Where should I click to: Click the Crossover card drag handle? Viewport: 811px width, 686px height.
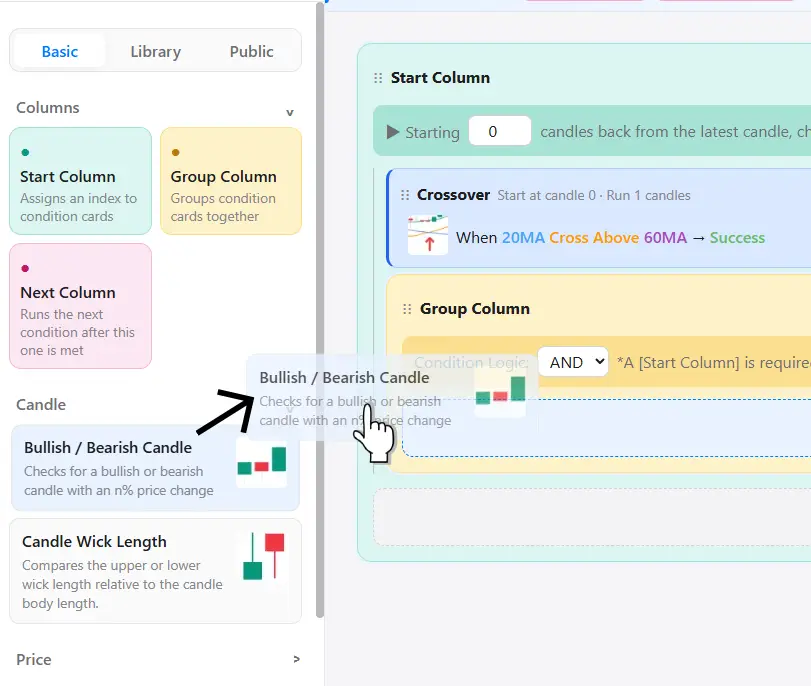pyautogui.click(x=405, y=196)
